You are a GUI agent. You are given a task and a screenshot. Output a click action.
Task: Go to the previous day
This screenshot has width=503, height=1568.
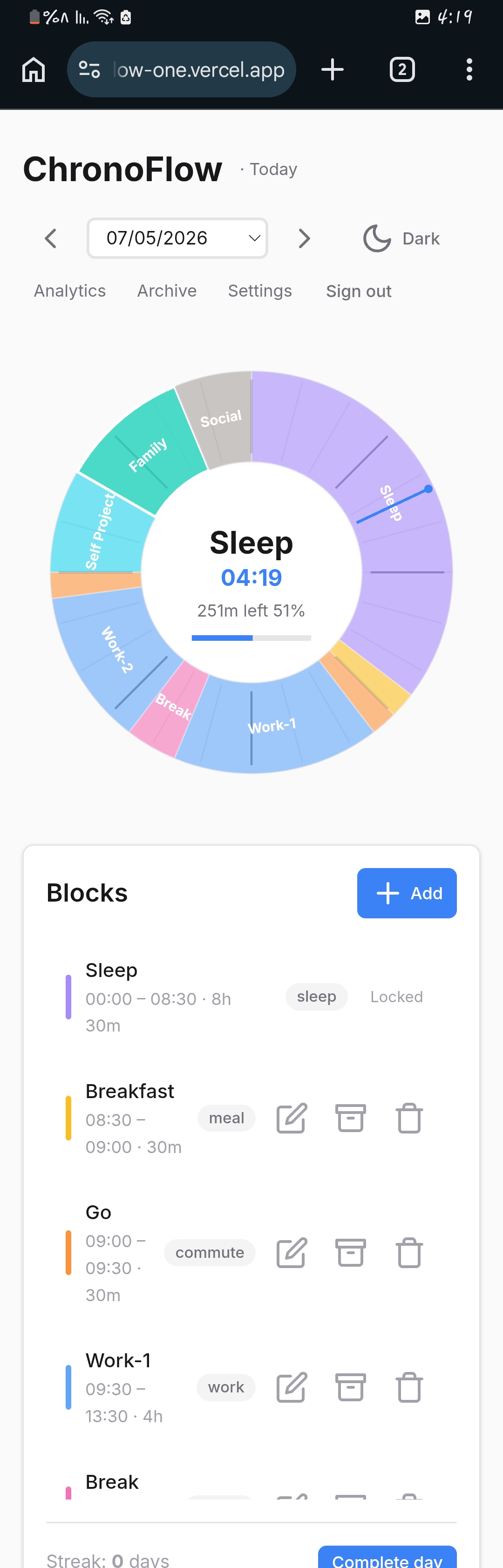pos(51,238)
